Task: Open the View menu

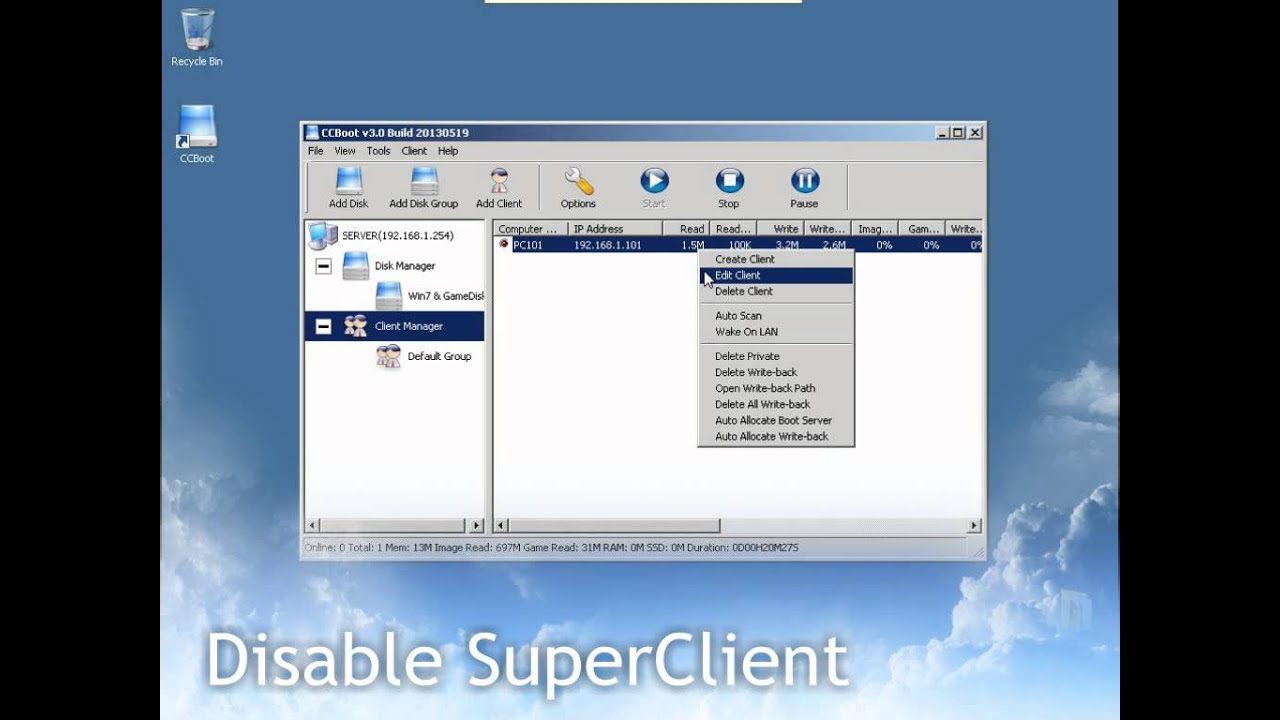Action: tap(345, 151)
